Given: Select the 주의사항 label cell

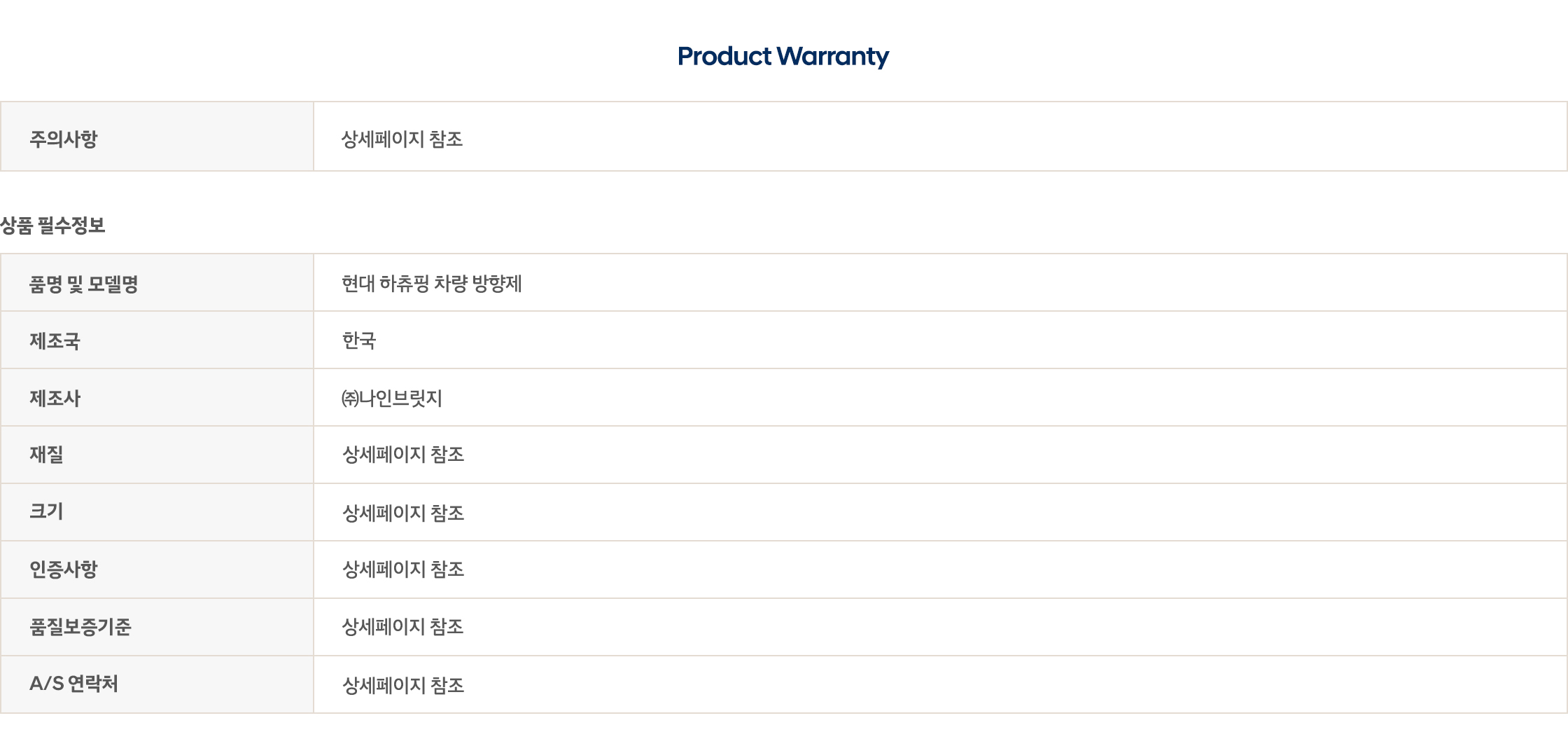Looking at the screenshot, I should coord(157,137).
